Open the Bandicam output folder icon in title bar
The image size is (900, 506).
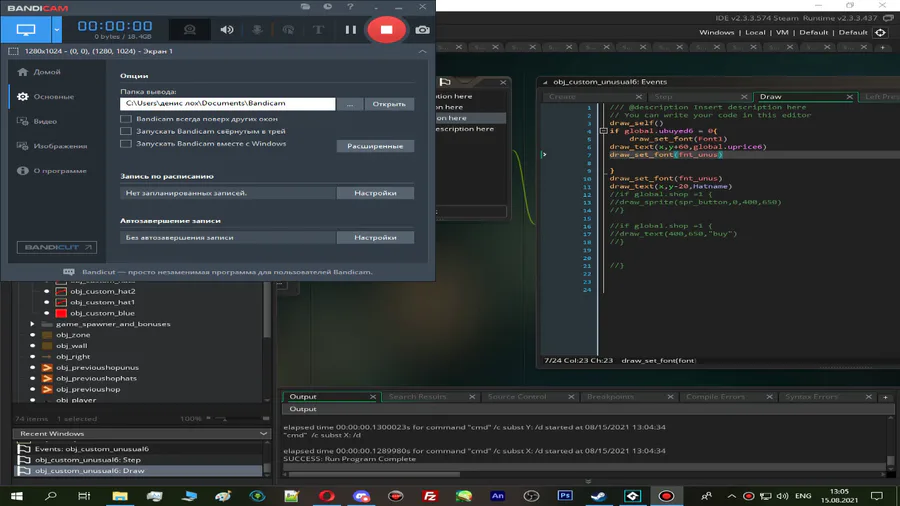pyautogui.click(x=305, y=7)
